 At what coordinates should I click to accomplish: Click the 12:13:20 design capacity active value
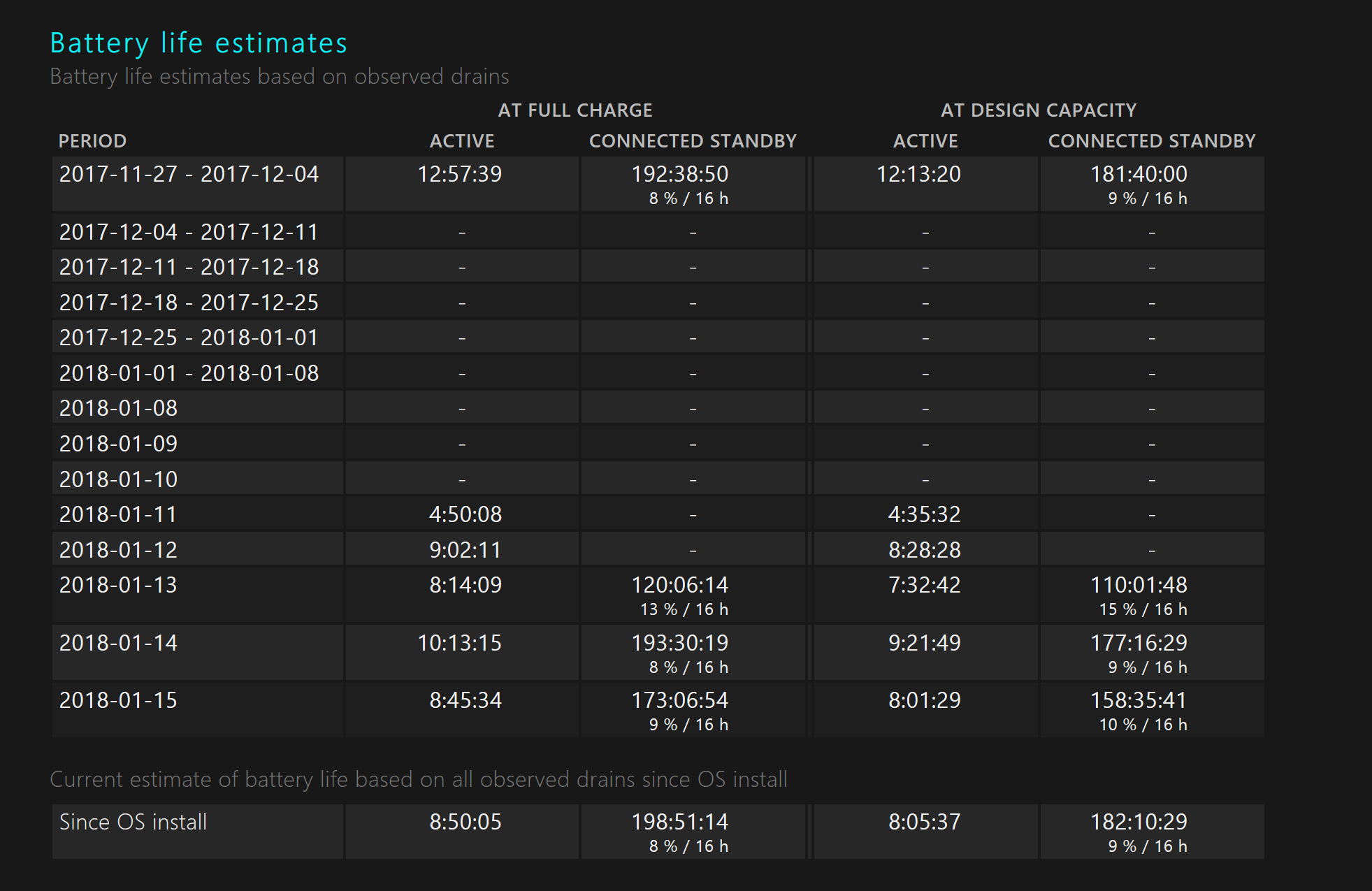pyautogui.click(x=918, y=174)
